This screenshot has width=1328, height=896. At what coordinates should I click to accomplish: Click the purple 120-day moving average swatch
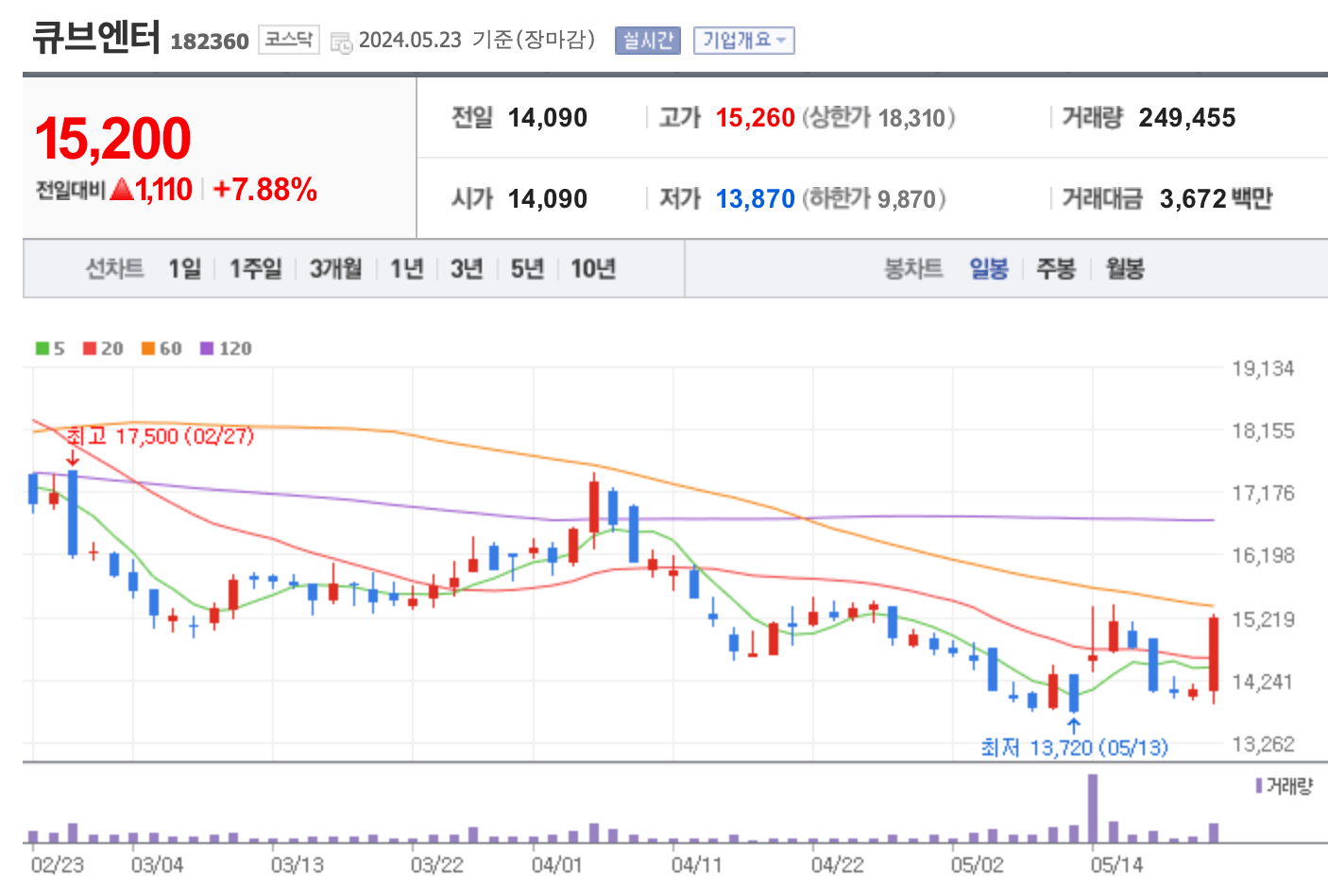click(207, 348)
